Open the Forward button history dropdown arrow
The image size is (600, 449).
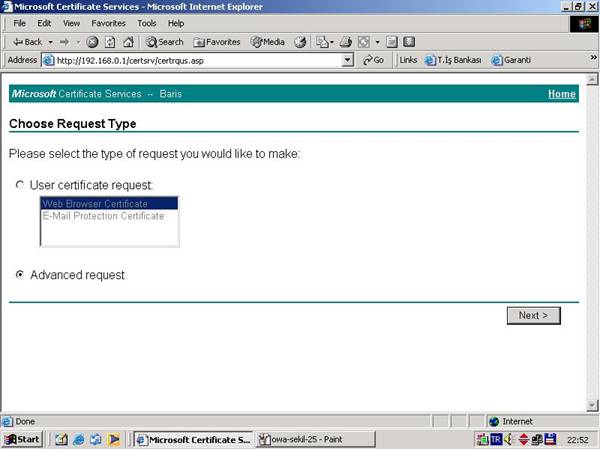(x=78, y=42)
